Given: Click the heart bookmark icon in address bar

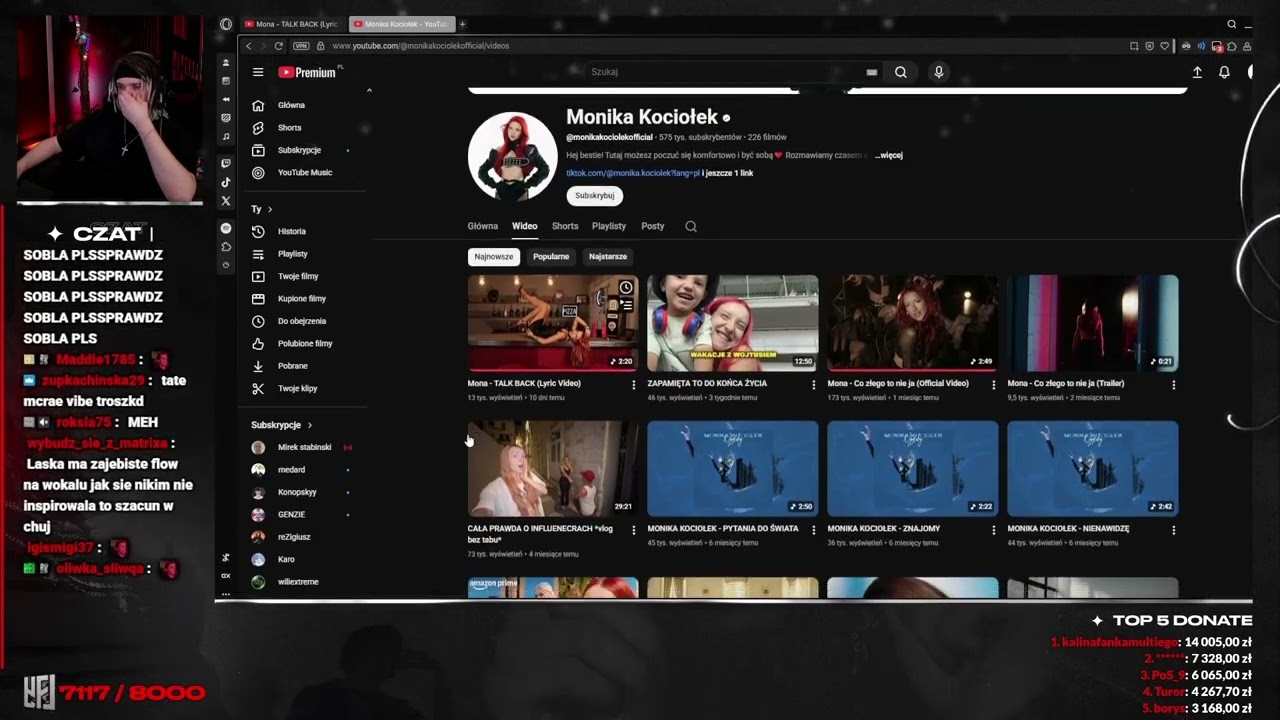Looking at the screenshot, I should pyautogui.click(x=1166, y=46).
